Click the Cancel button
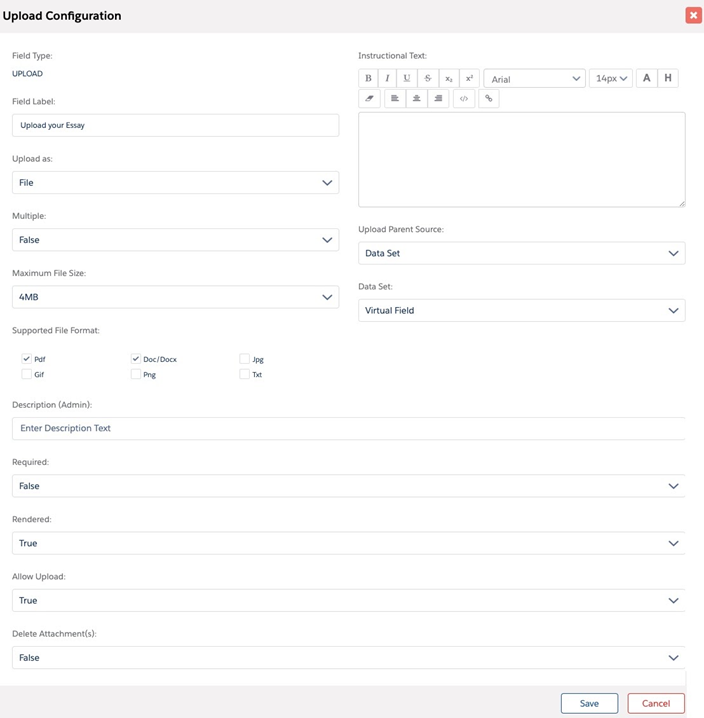The image size is (704, 718). pos(656,703)
